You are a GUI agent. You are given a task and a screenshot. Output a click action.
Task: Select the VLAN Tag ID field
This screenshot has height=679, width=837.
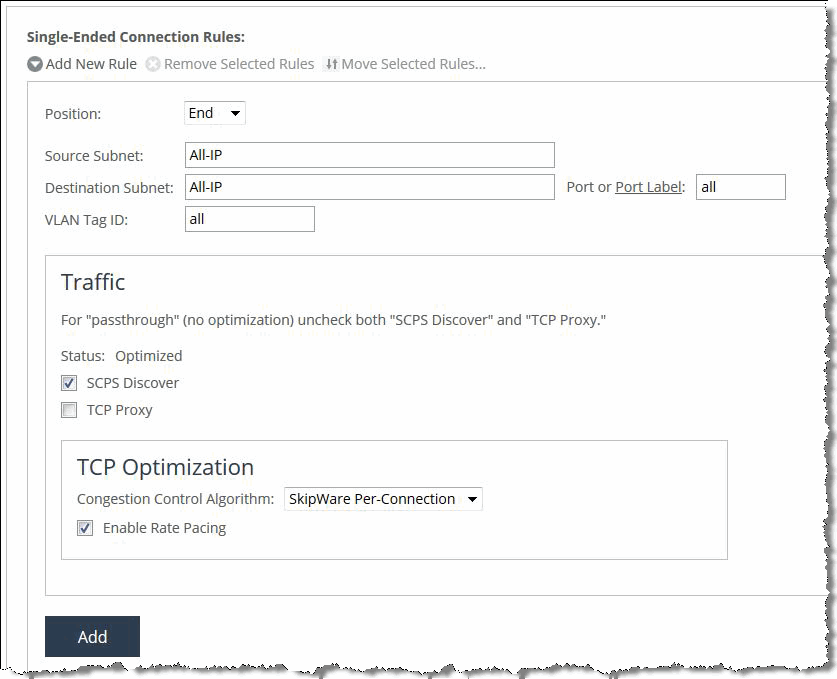click(250, 219)
